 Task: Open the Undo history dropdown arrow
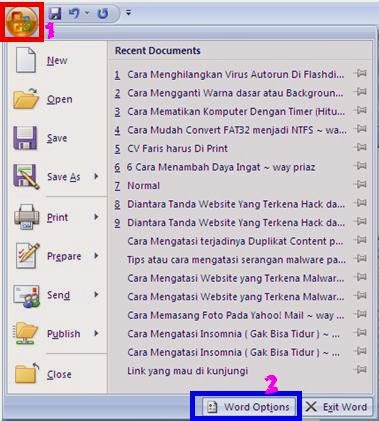pos(87,13)
